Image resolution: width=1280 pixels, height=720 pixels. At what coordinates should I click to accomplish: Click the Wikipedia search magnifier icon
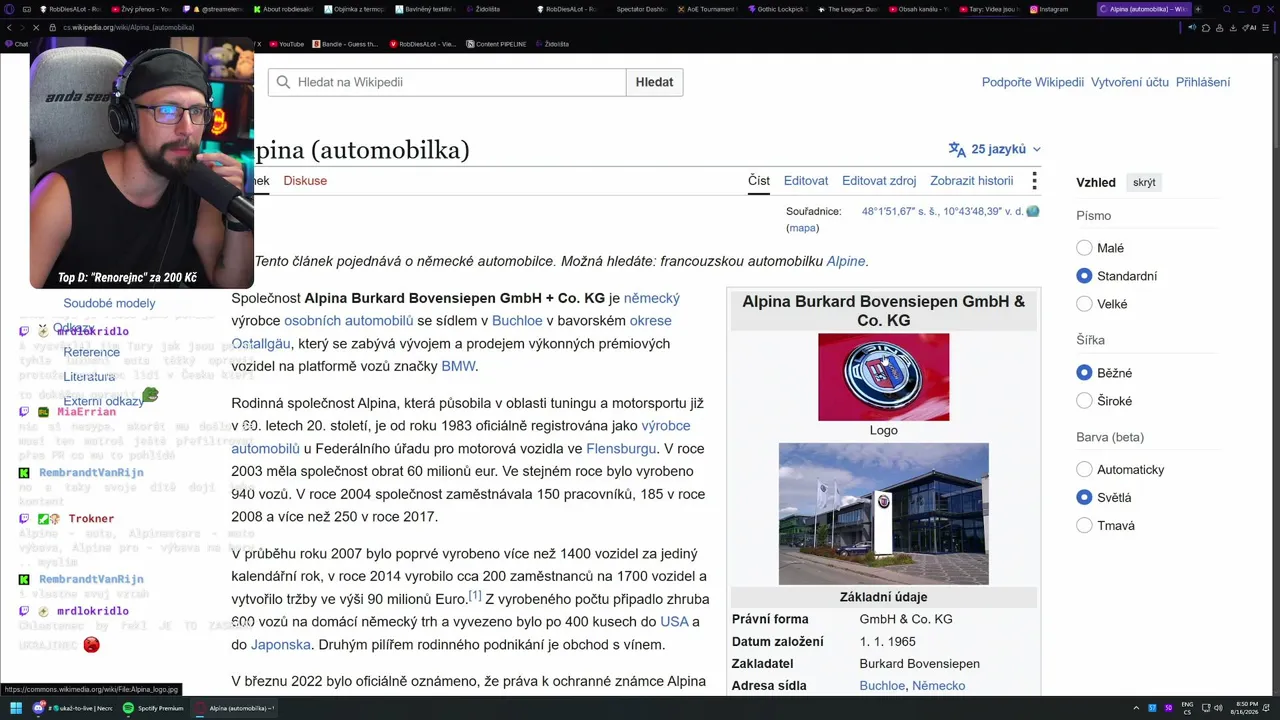pos(284,82)
